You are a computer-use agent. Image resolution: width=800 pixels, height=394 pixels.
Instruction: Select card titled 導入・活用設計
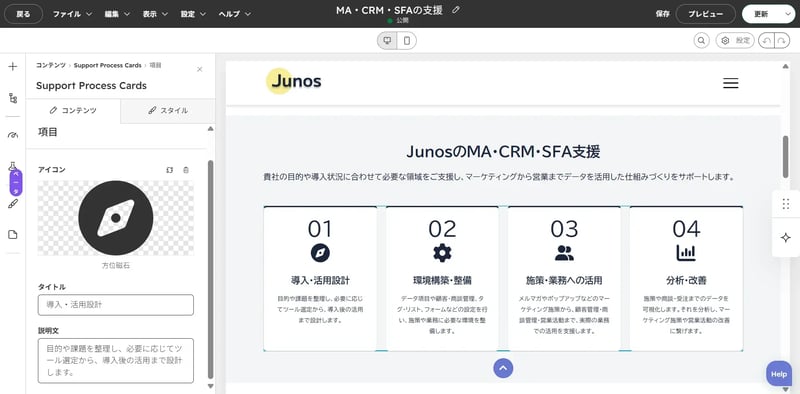click(320, 279)
